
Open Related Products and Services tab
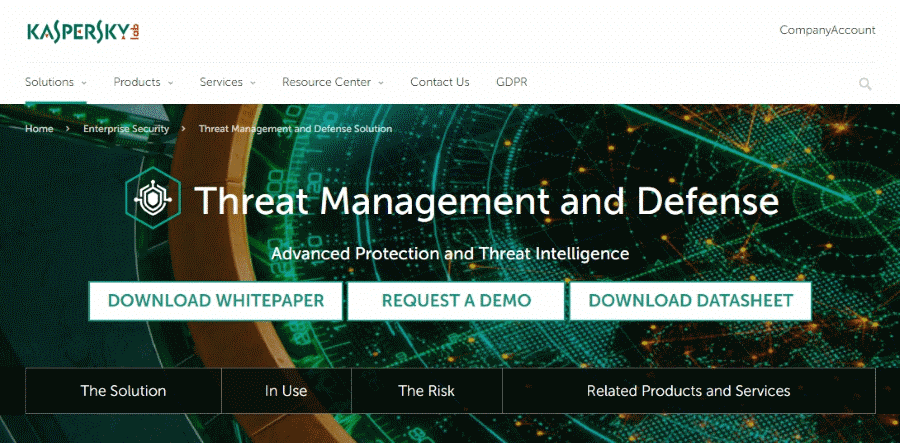(x=689, y=391)
